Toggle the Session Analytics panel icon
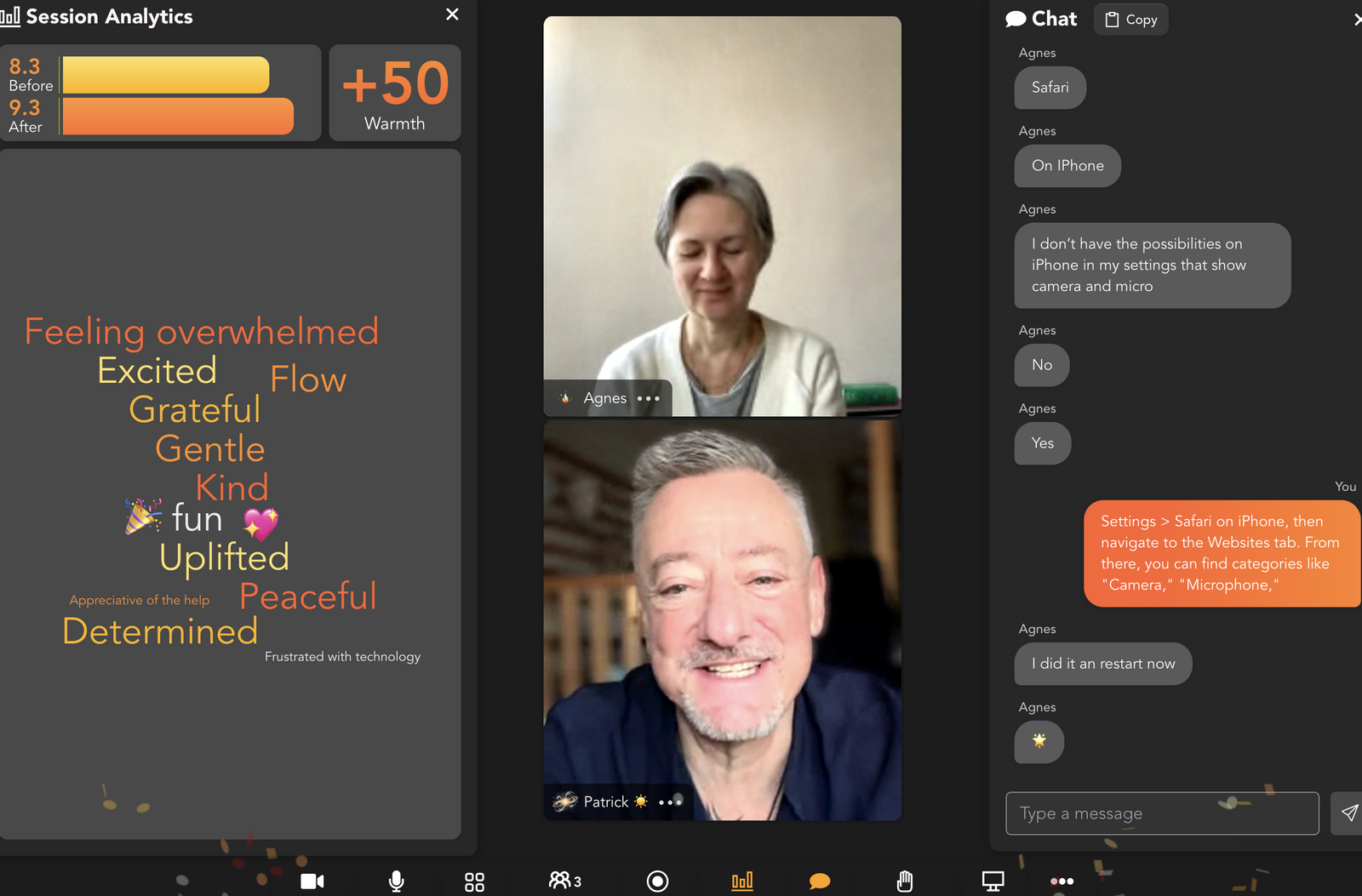1362x896 pixels. [741, 881]
